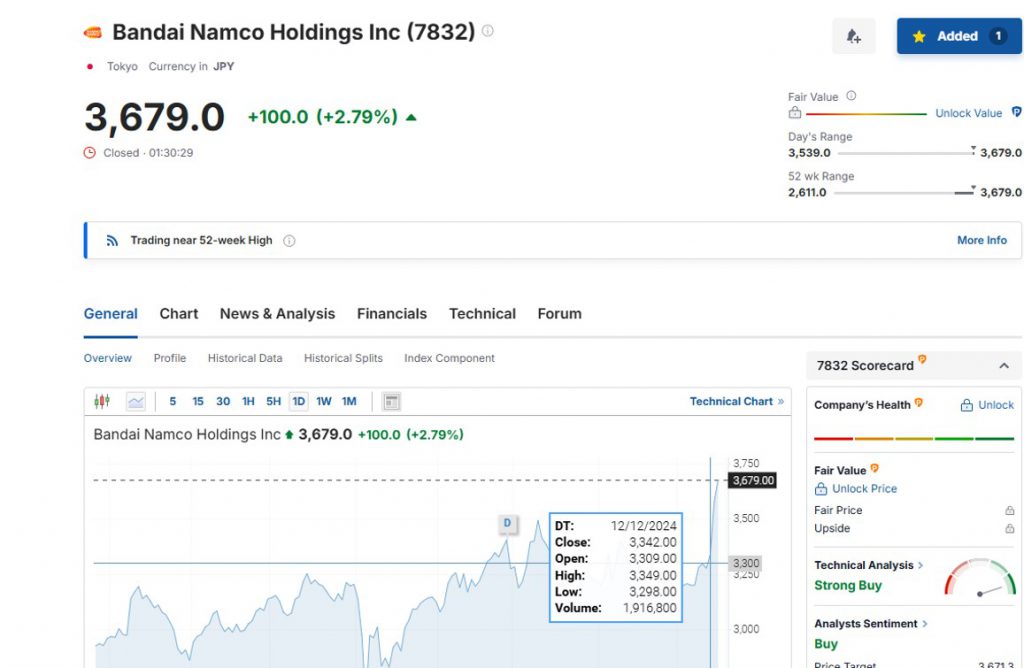1024x668 pixels.
Task: Select the 1H chart interval
Action: point(248,402)
